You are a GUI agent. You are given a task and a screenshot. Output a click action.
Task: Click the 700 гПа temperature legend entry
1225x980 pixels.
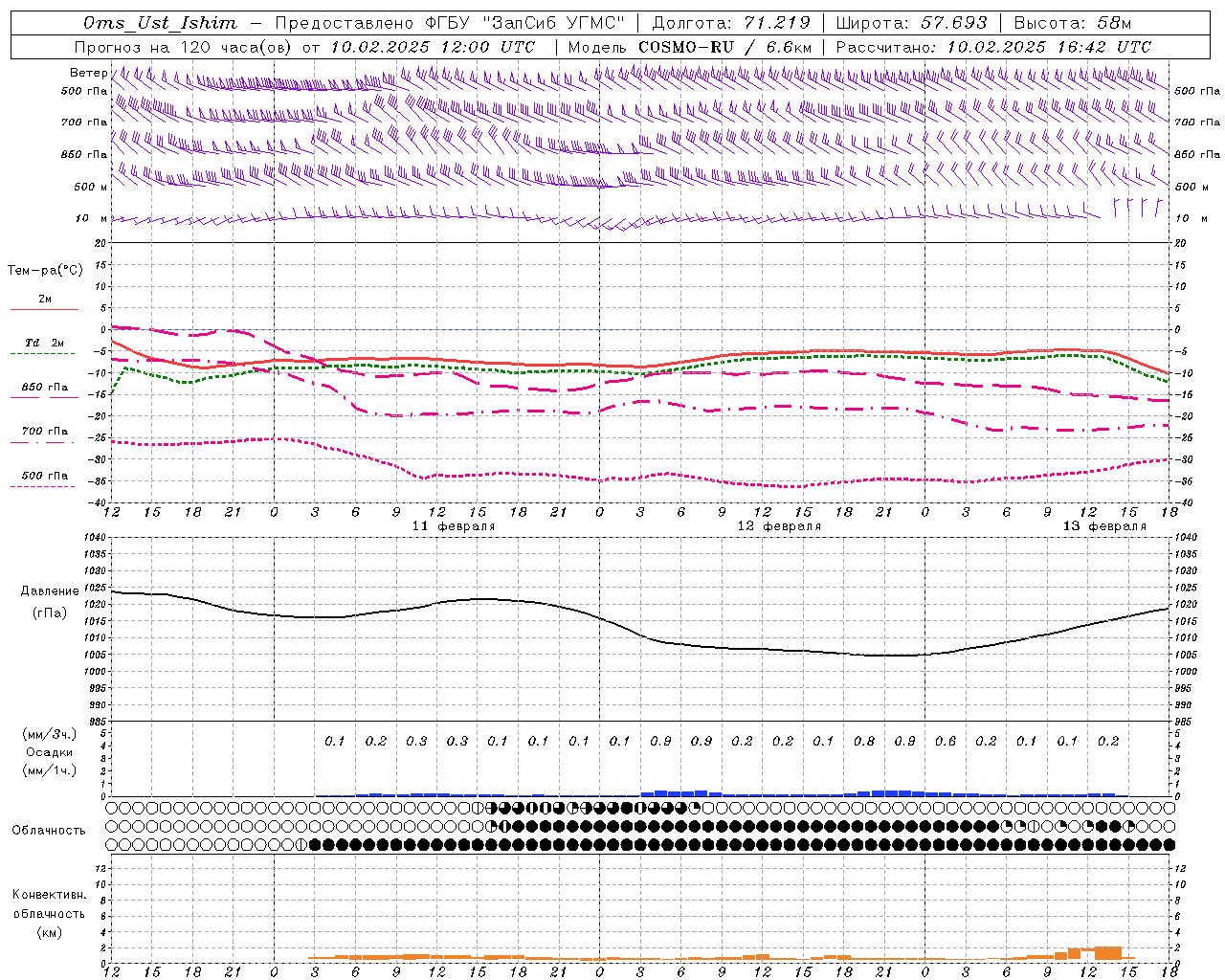point(45,432)
